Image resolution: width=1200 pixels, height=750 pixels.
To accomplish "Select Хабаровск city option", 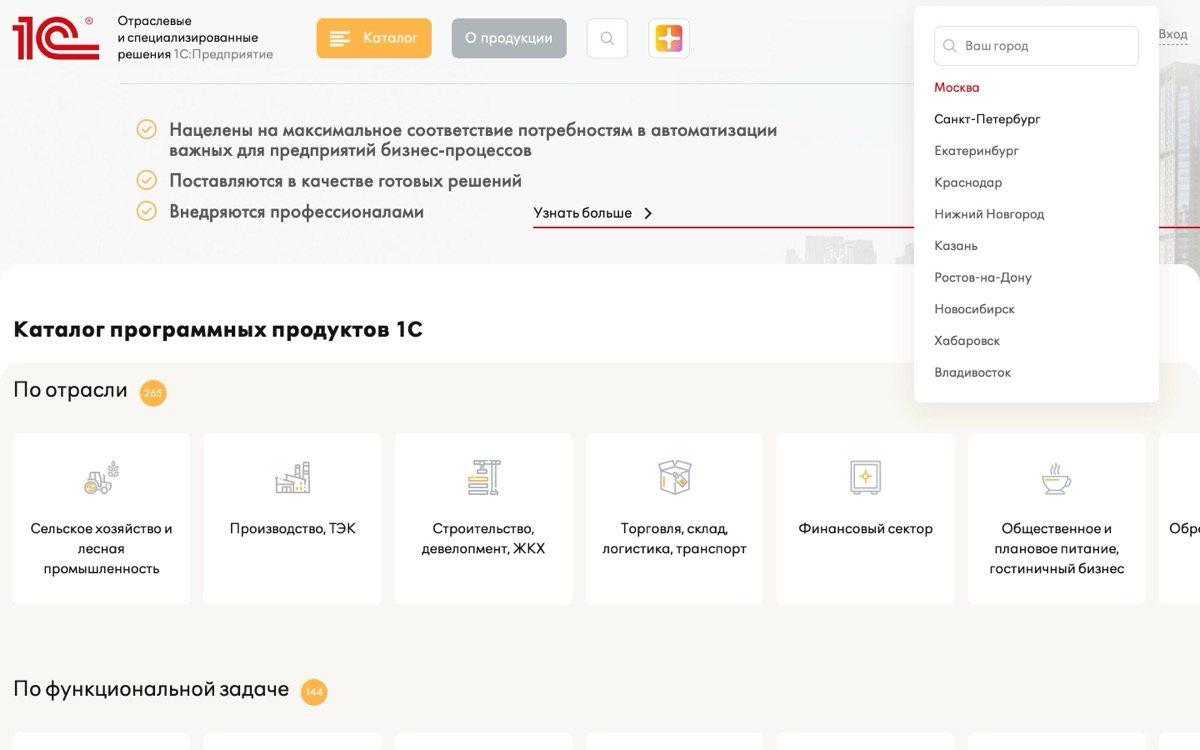I will tap(967, 341).
